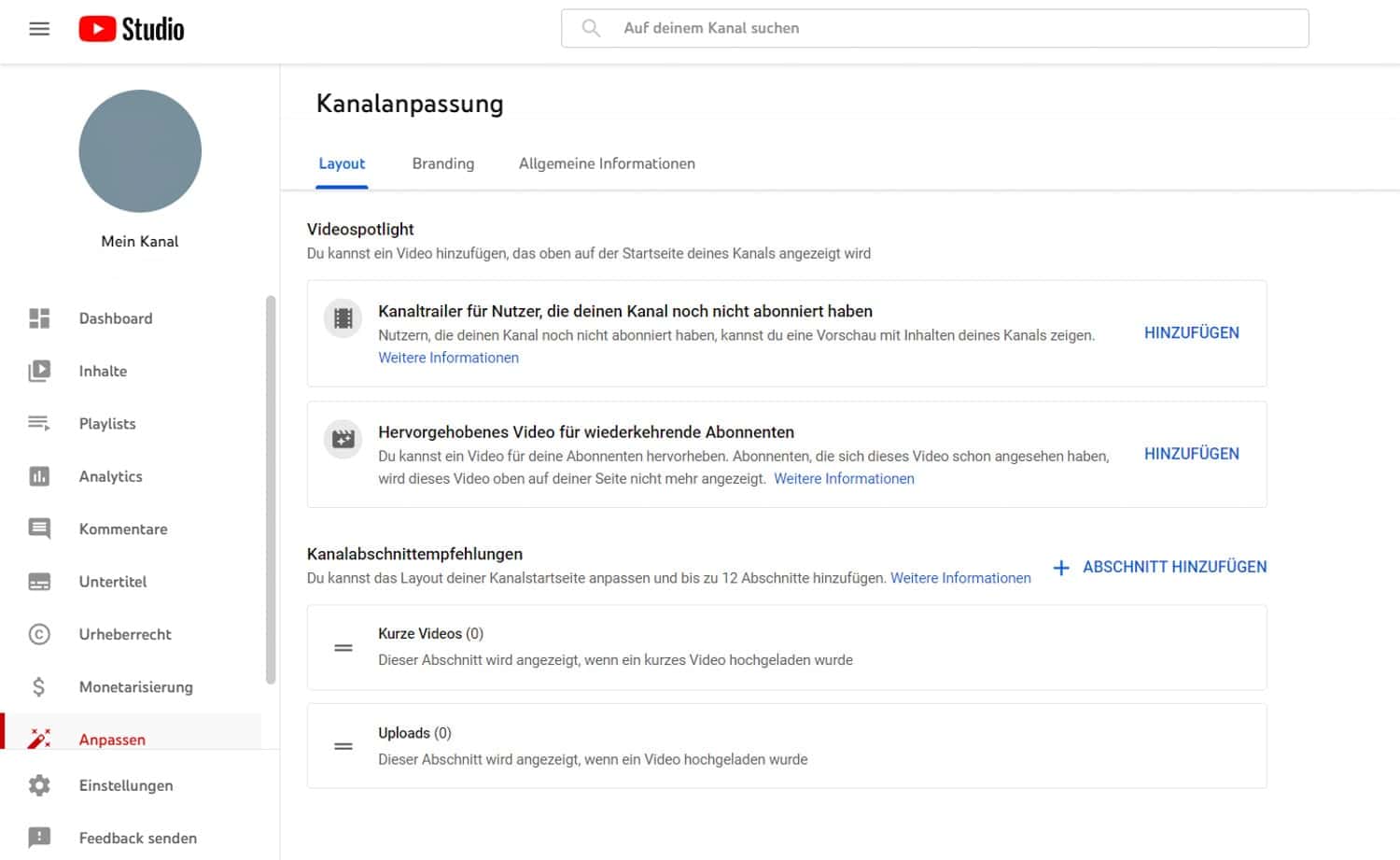Click the Analytics chart icon
The width and height of the screenshot is (1400, 860).
[39, 476]
